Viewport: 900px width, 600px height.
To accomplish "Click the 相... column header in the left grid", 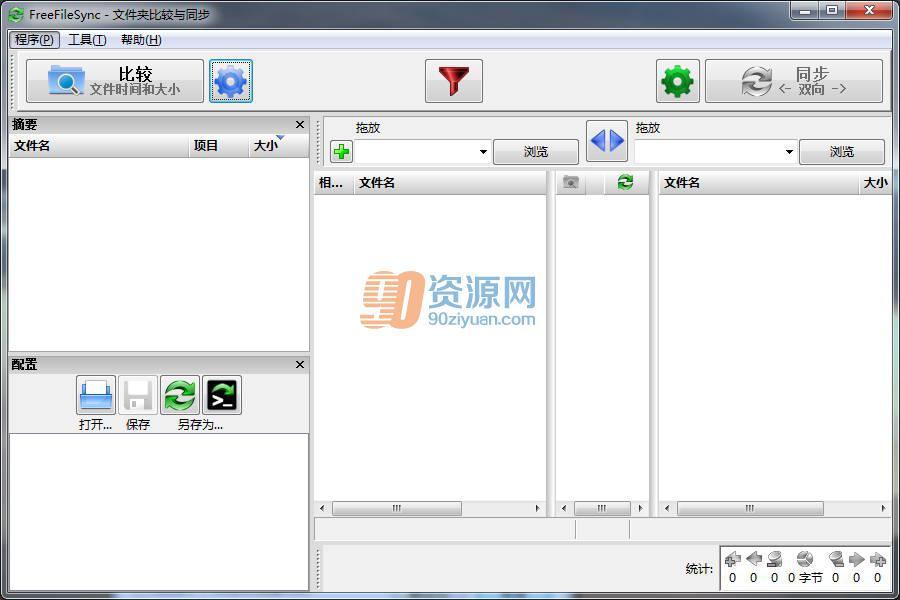I will coord(333,183).
